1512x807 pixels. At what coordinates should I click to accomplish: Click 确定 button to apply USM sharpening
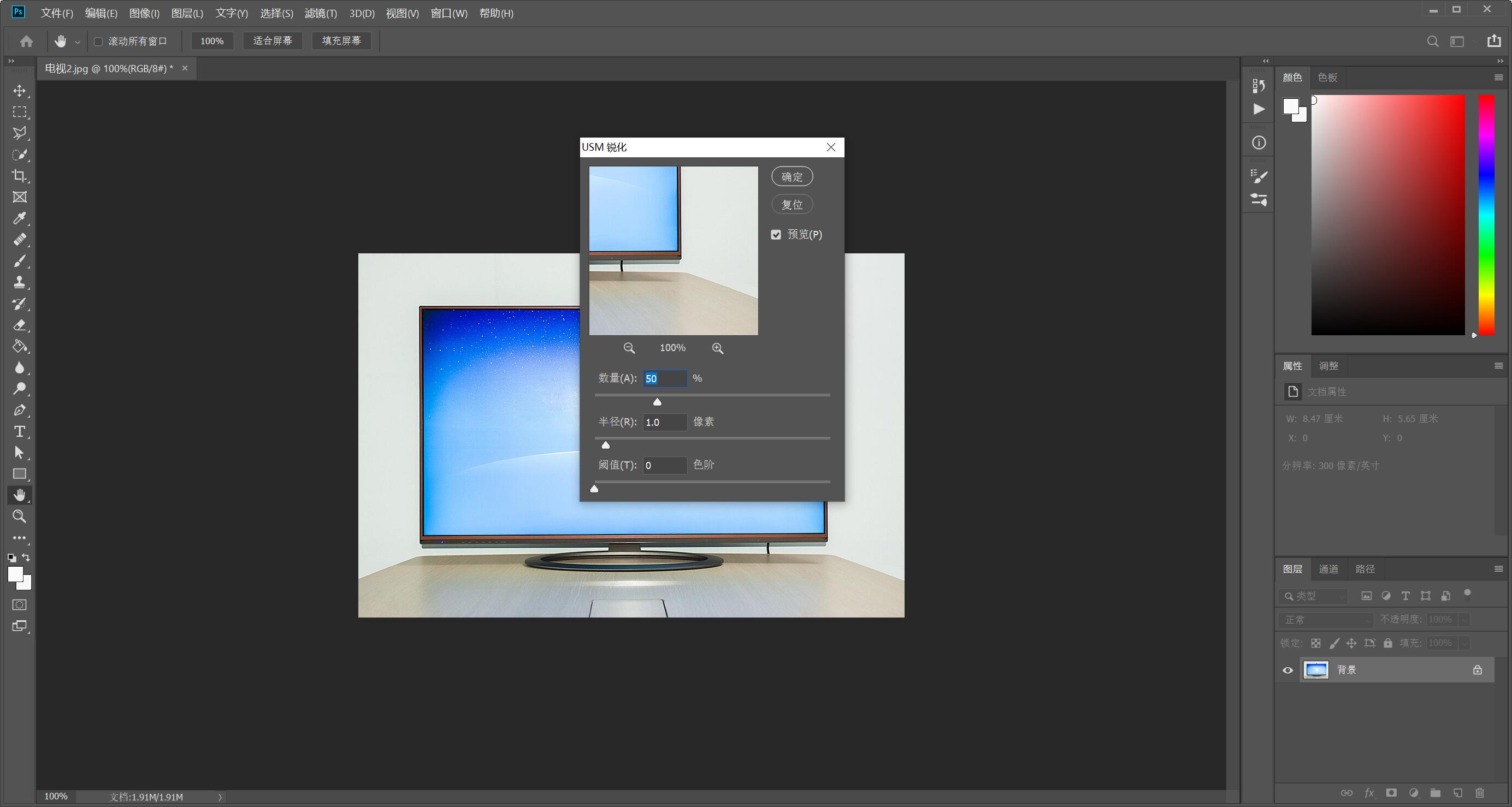(794, 177)
